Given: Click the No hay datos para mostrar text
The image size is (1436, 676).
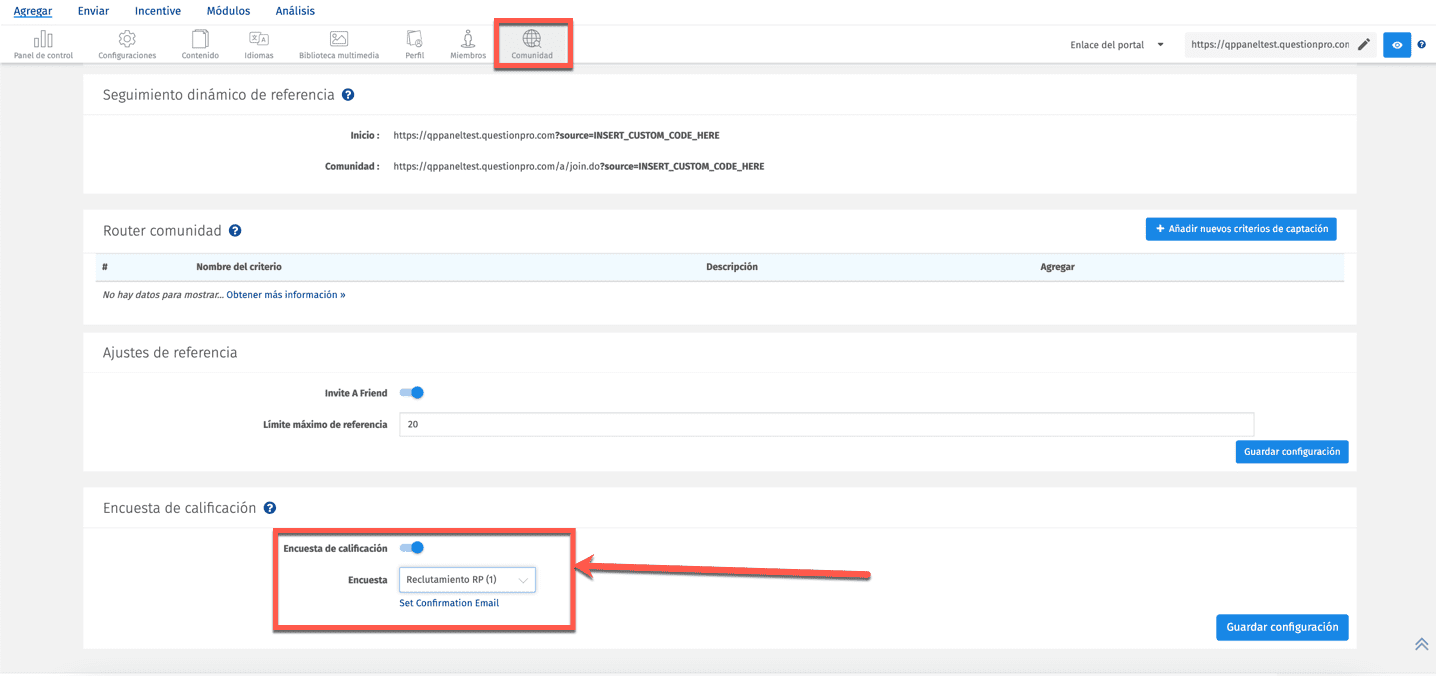Looking at the screenshot, I should 163,295.
